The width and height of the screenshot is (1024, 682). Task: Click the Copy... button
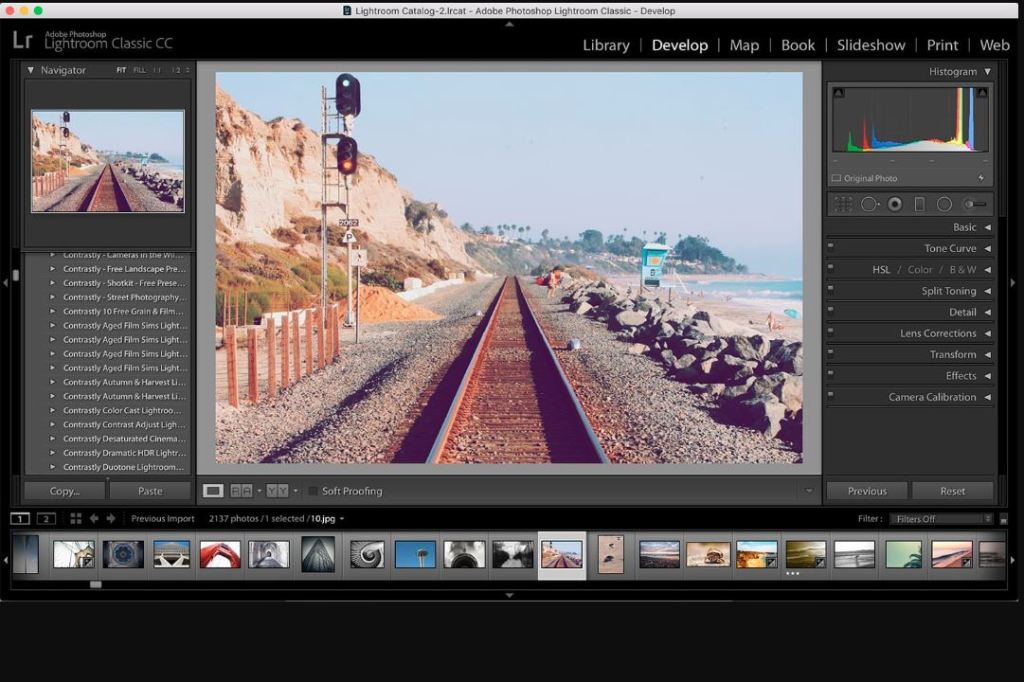(x=64, y=491)
